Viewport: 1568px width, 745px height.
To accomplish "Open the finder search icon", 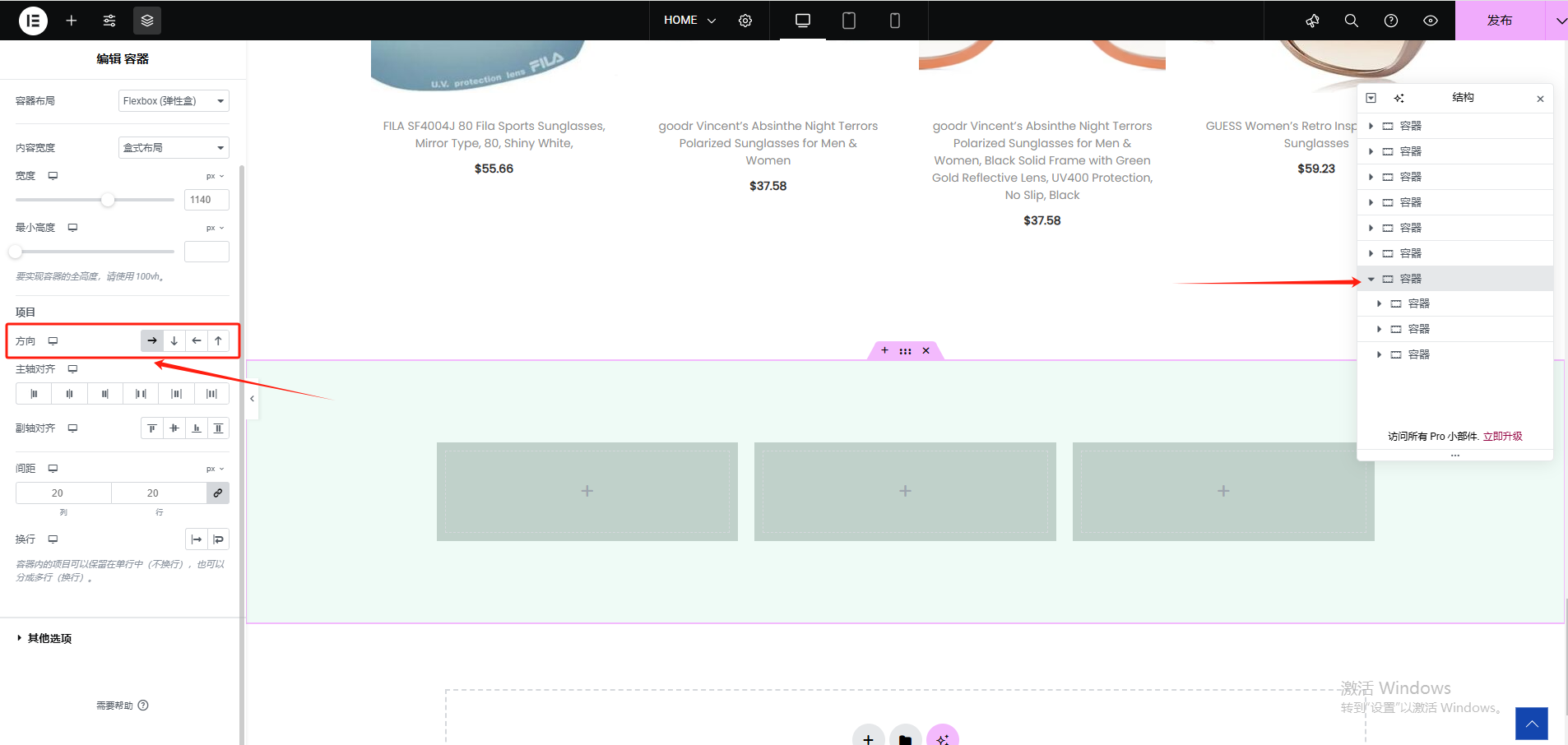I will coord(1351,21).
